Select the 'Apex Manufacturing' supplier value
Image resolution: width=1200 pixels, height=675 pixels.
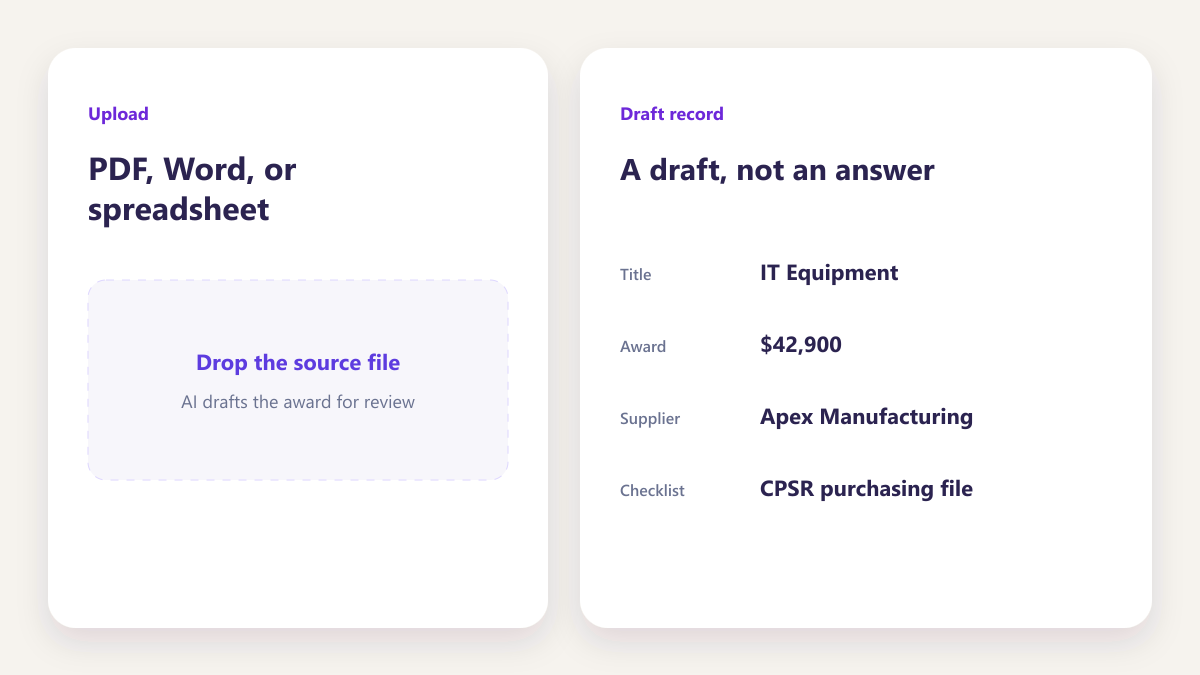pos(866,416)
